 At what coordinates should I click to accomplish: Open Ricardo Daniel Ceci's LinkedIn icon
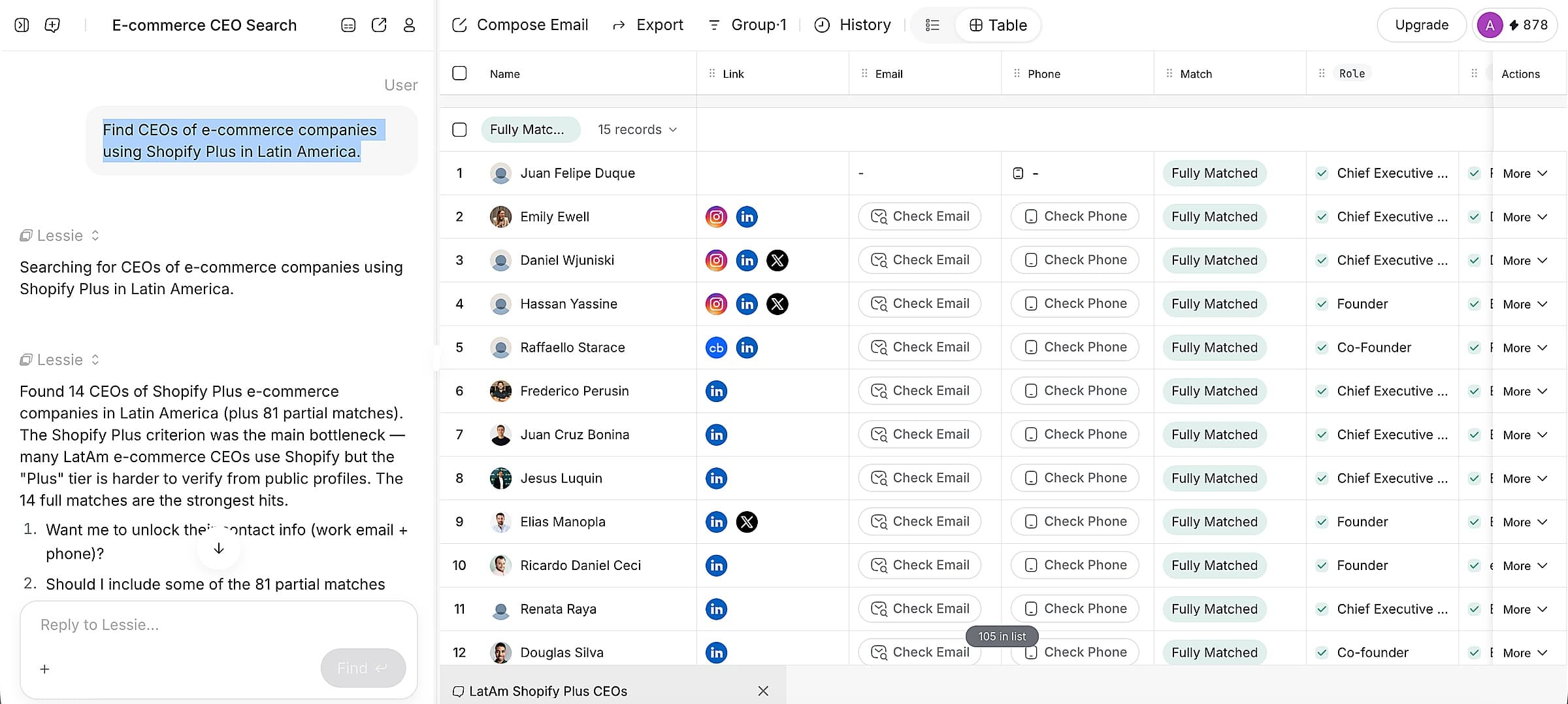[716, 565]
